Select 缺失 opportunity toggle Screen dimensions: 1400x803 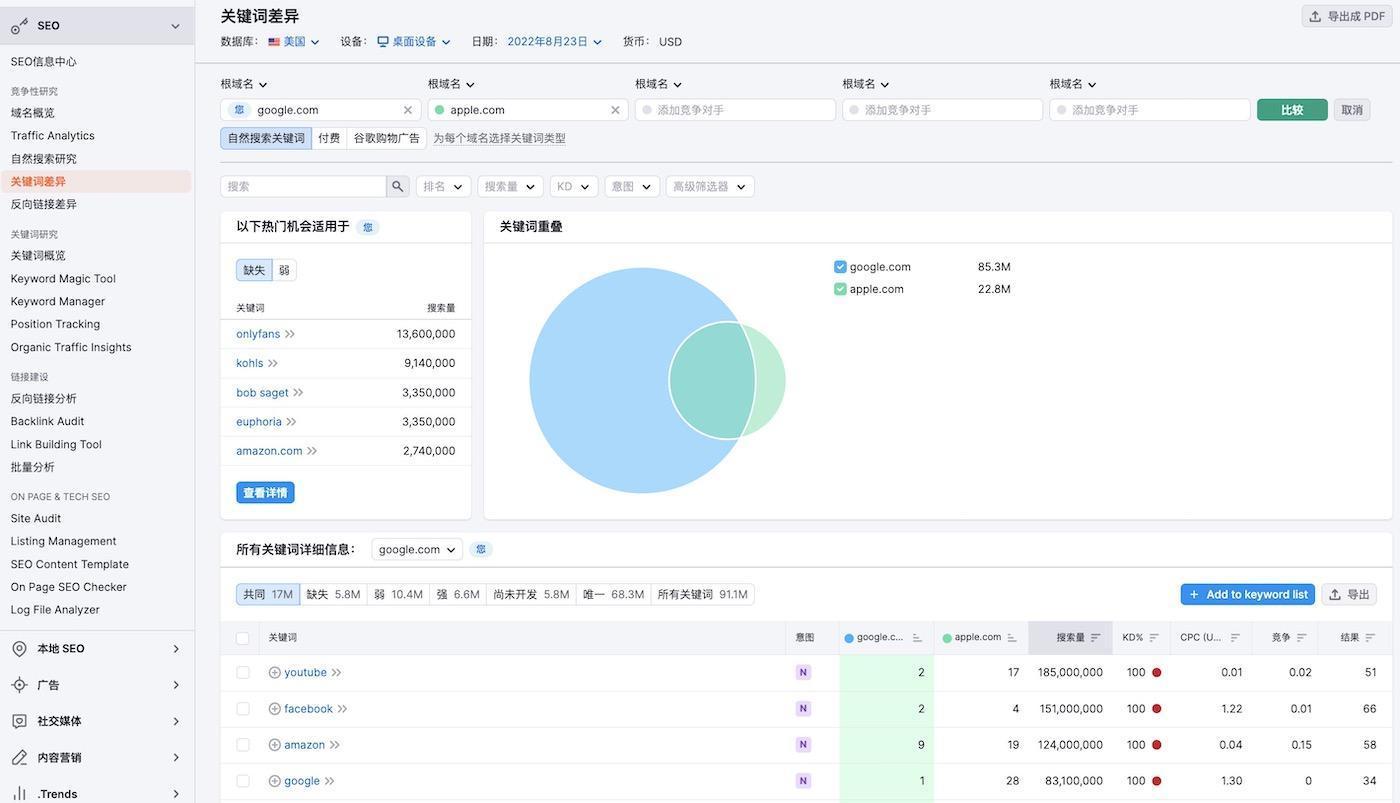coord(254,270)
